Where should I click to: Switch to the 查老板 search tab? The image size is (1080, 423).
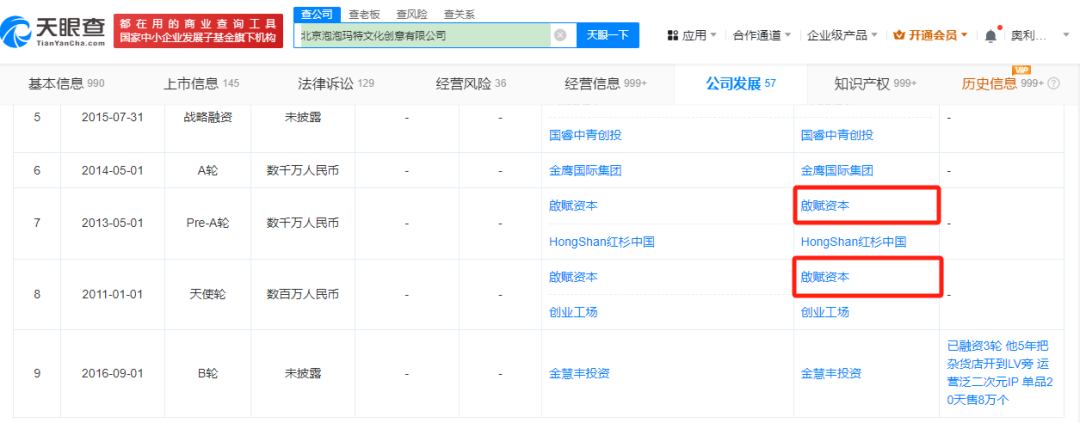click(365, 14)
